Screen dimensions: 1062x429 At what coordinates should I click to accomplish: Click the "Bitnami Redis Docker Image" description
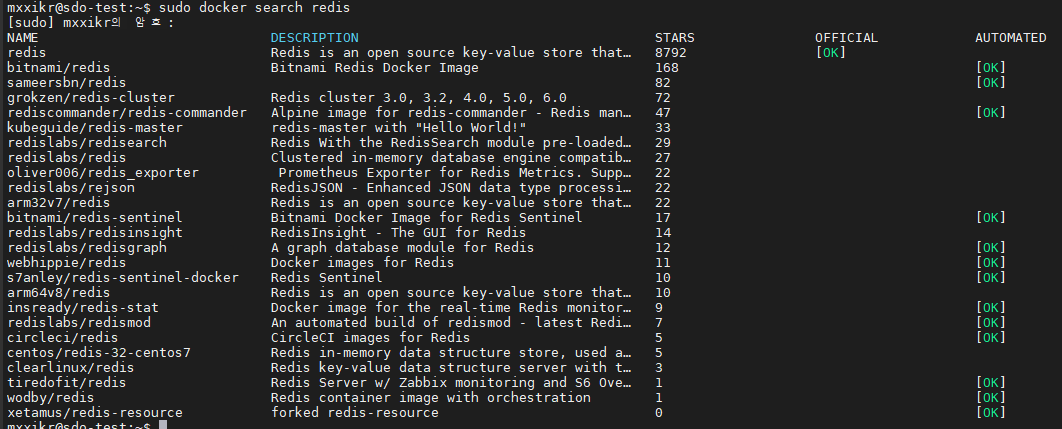click(374, 67)
